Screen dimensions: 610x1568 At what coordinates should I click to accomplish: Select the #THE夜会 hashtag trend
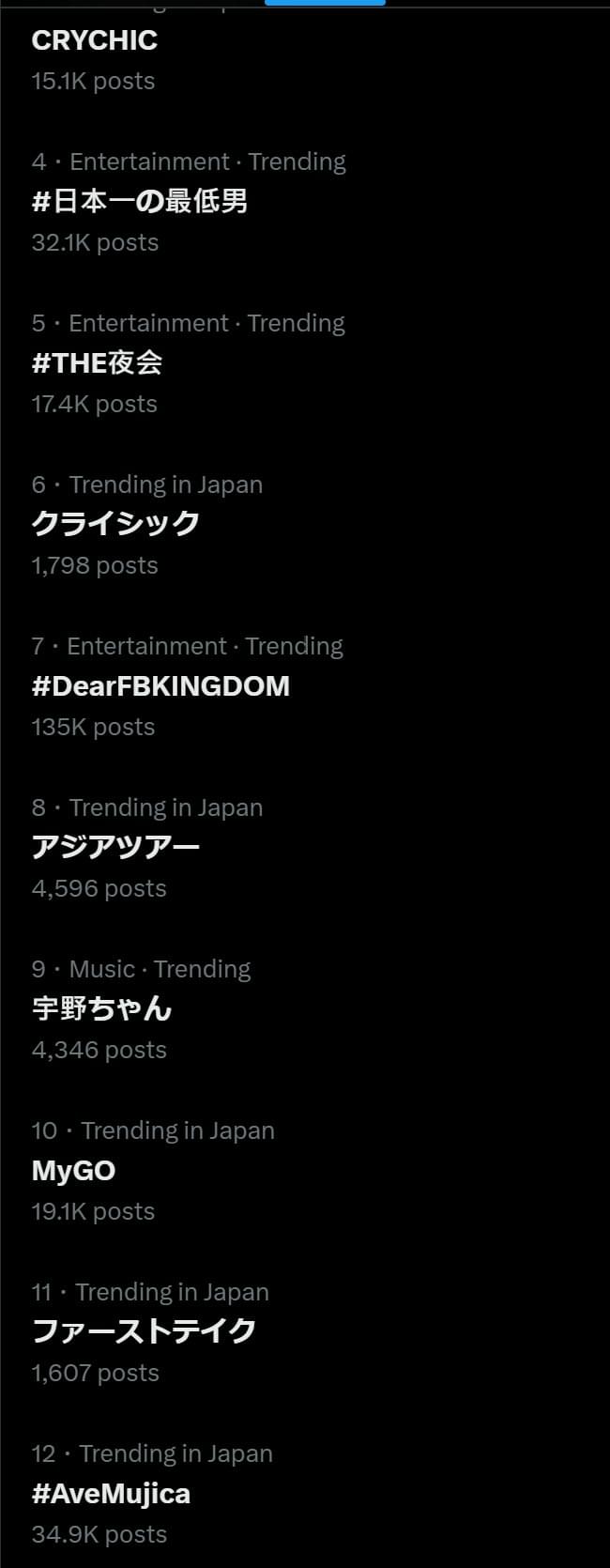97,363
